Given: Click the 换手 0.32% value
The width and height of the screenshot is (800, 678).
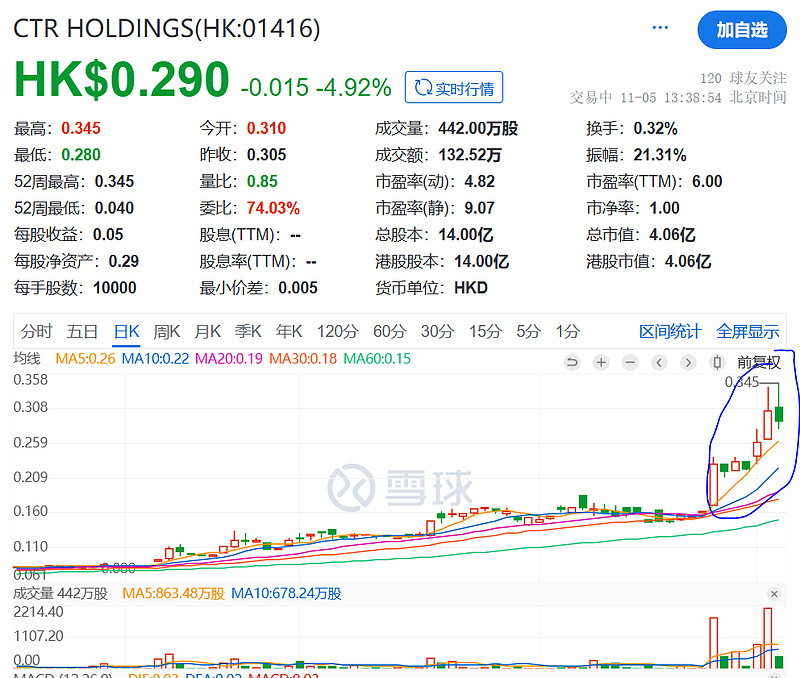Looking at the screenshot, I should click(x=655, y=129).
